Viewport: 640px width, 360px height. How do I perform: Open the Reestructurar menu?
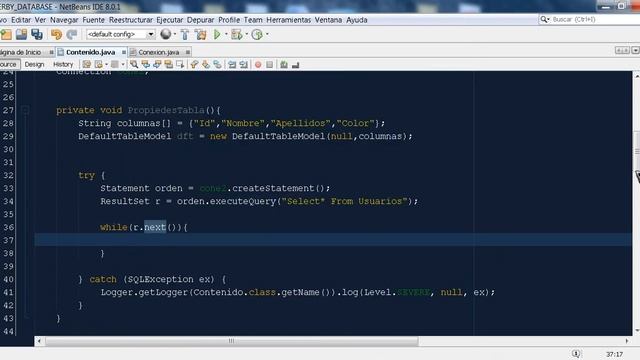pyautogui.click(x=131, y=20)
